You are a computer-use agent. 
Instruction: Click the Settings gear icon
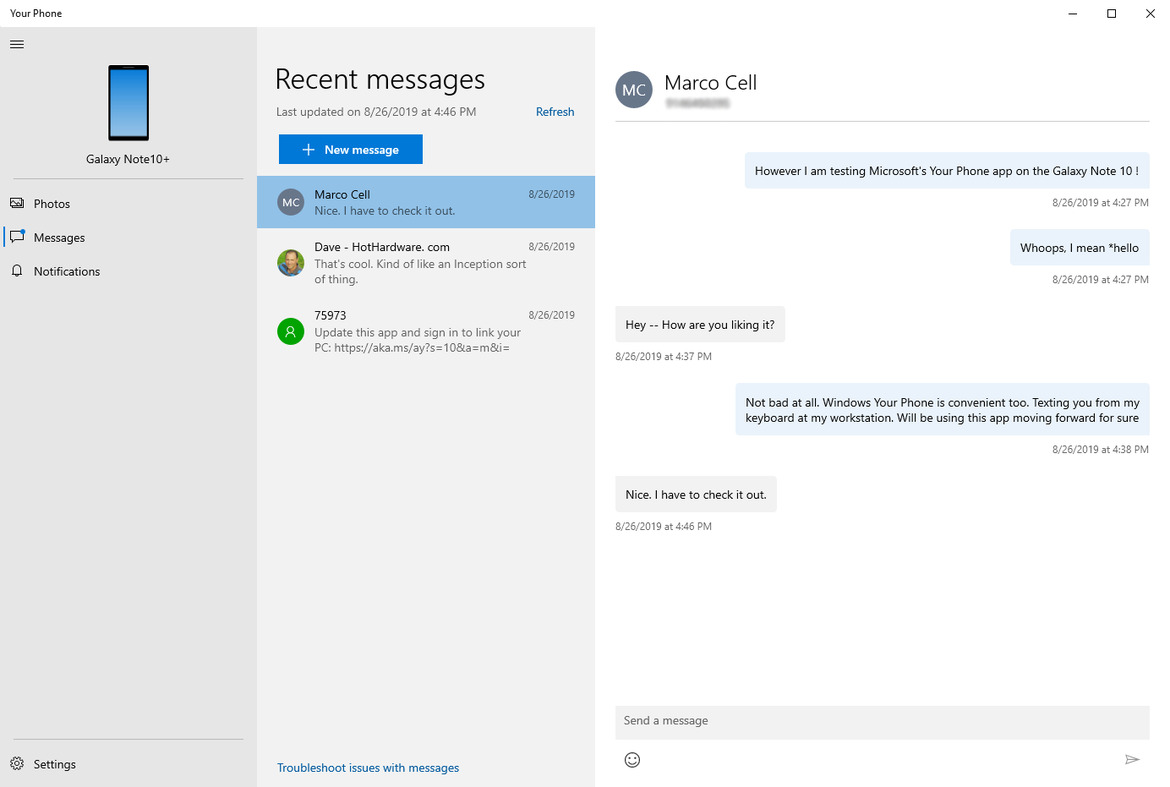click(17, 763)
